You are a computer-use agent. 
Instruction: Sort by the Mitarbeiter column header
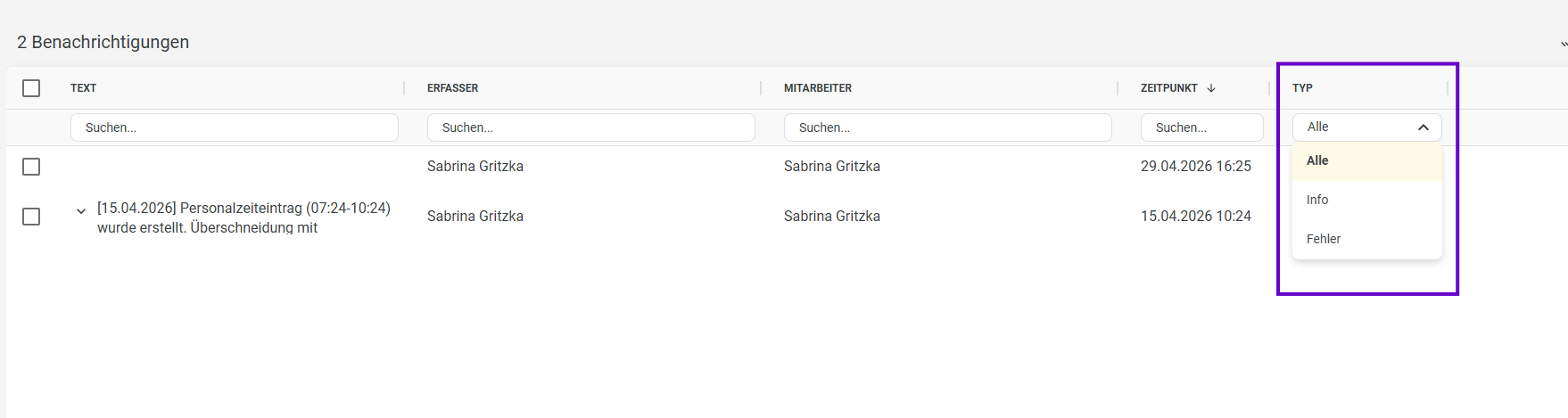coord(818,88)
